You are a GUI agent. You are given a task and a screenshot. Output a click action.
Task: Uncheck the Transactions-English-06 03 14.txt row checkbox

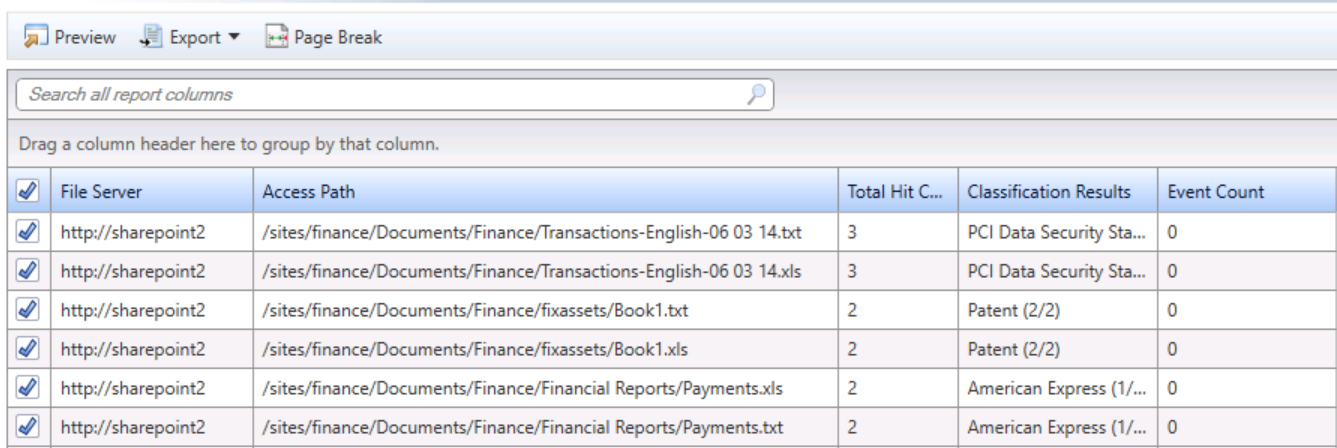click(28, 232)
